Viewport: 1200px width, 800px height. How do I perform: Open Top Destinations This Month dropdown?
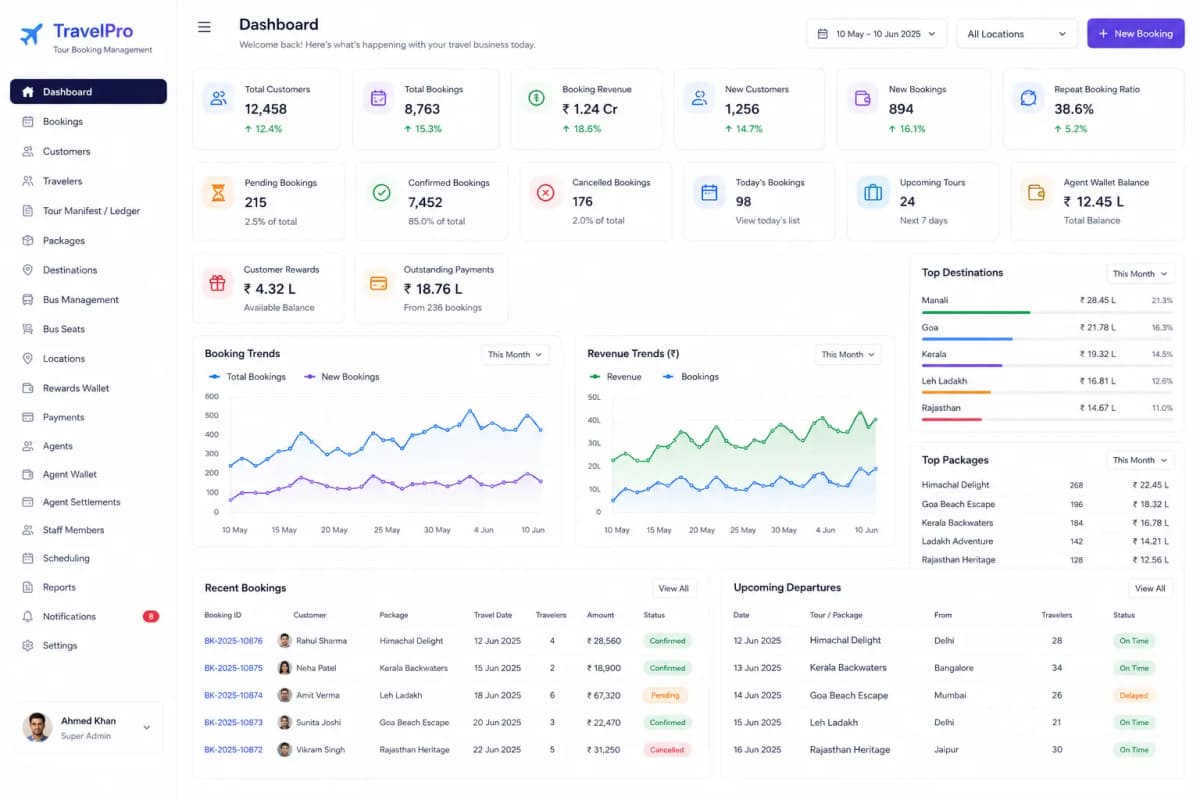point(1140,273)
